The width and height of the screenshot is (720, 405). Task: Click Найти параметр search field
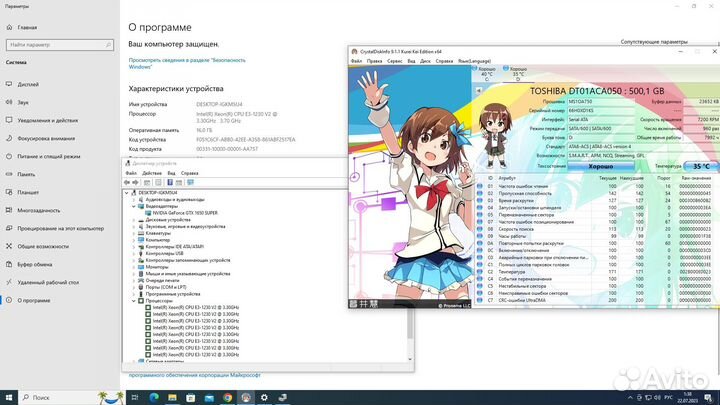coord(60,45)
